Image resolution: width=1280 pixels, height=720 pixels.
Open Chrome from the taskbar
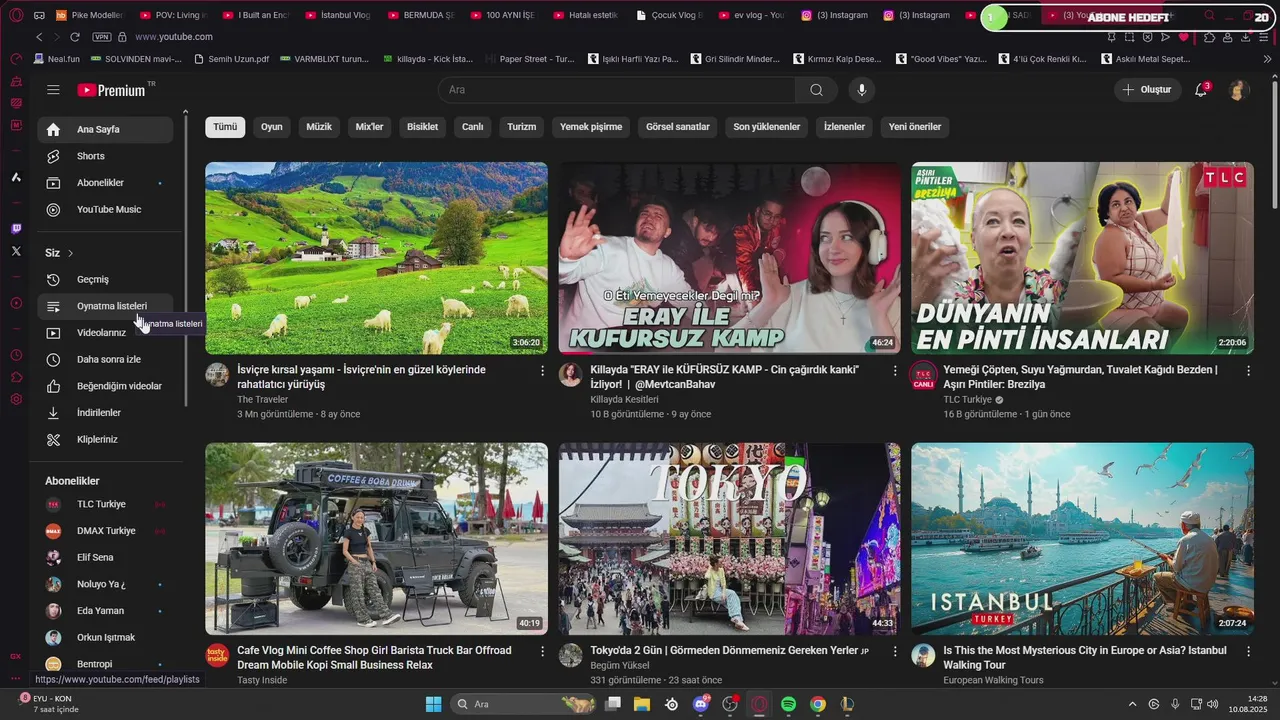click(x=817, y=704)
